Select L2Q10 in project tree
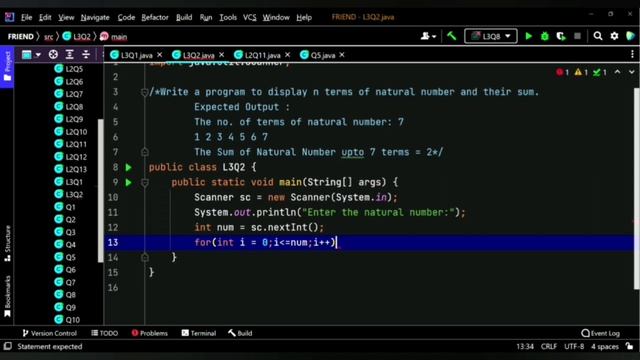Image resolution: width=640 pixels, height=360 pixels. click(x=71, y=131)
